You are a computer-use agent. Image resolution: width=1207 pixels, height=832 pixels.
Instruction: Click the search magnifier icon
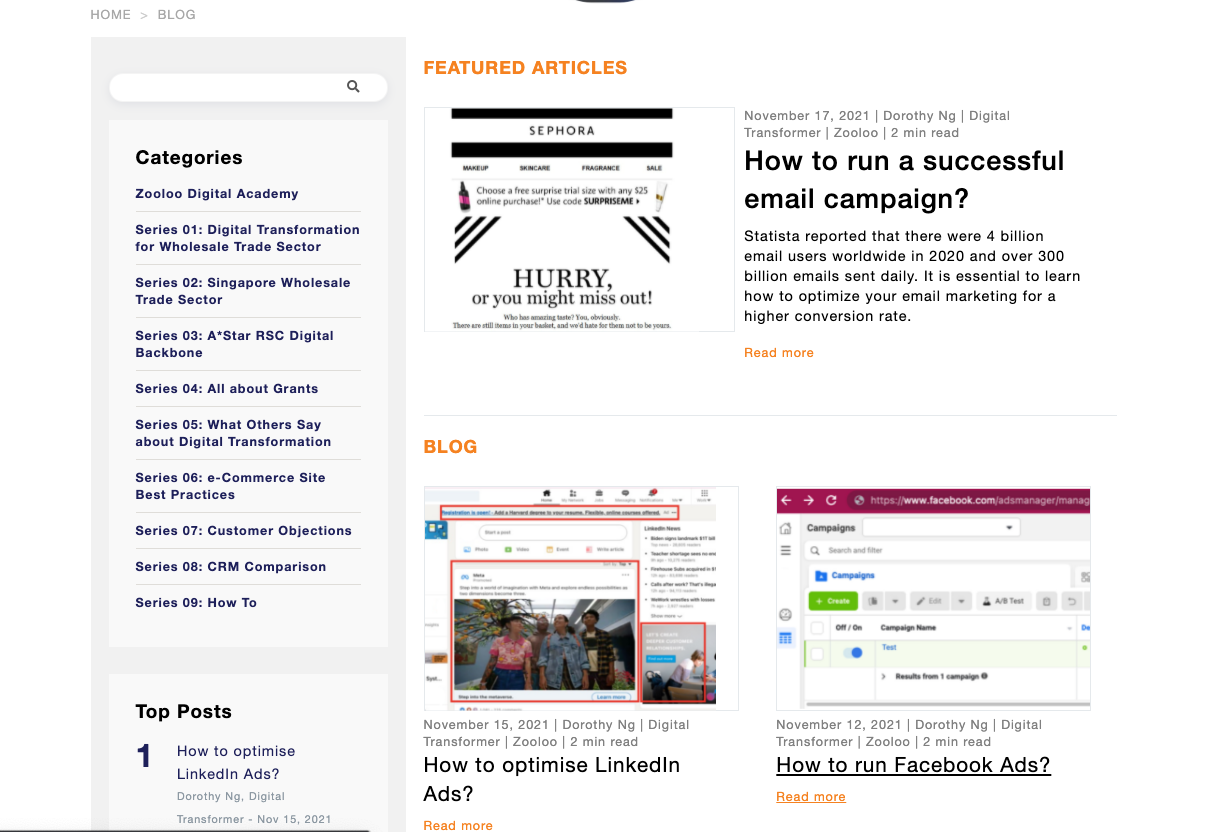[353, 87]
